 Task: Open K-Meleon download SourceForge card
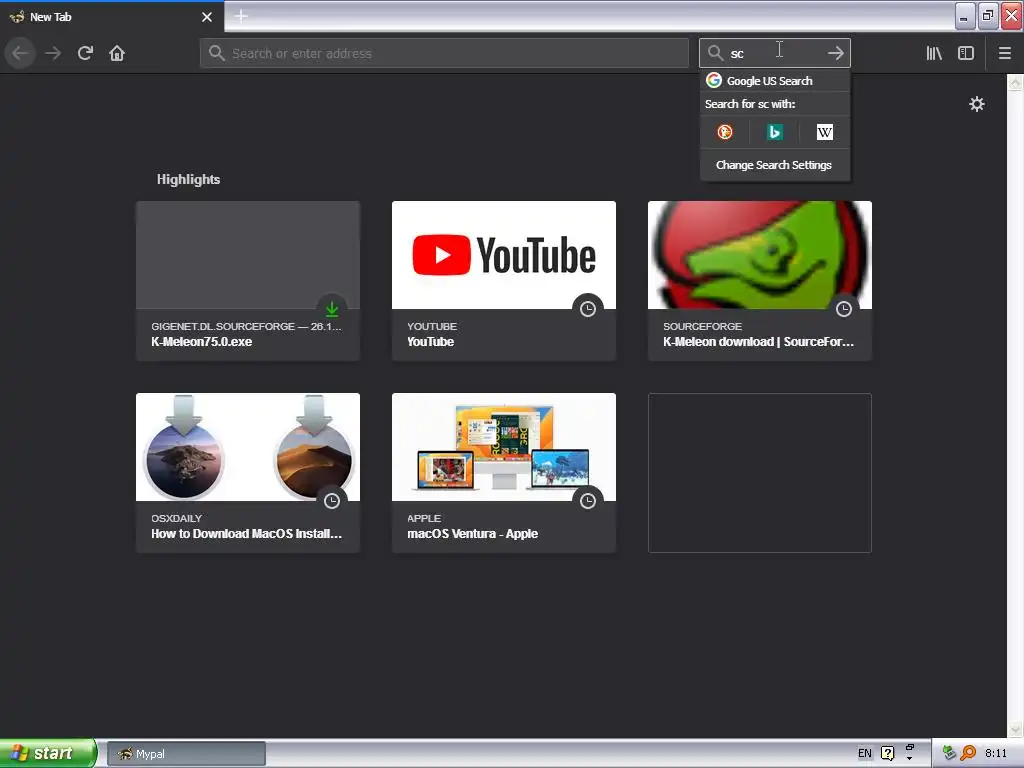tap(760, 281)
